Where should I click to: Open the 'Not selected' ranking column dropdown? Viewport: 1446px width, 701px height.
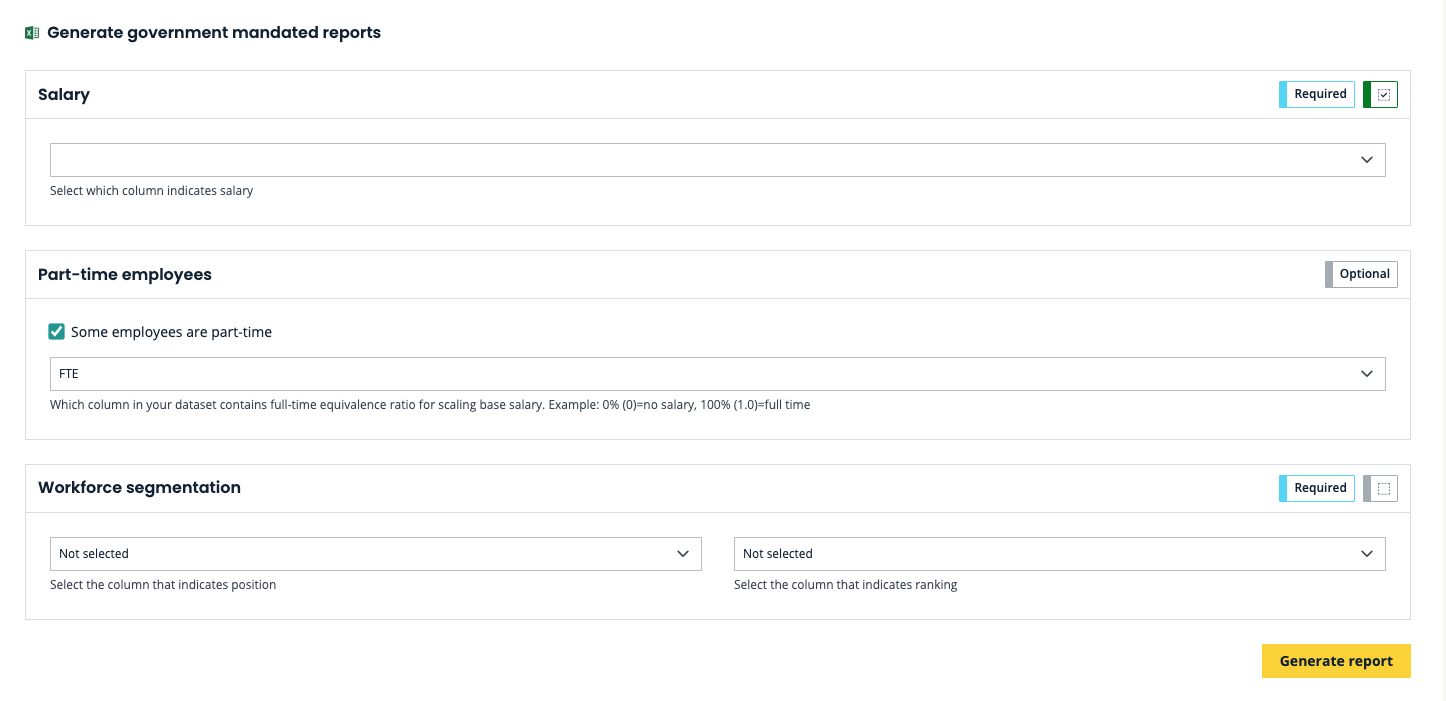tap(1040, 554)
